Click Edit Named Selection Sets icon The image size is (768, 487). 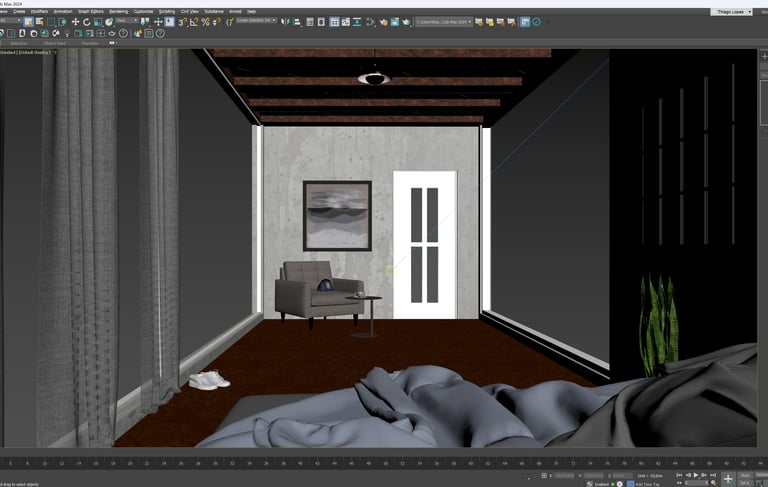[229, 22]
